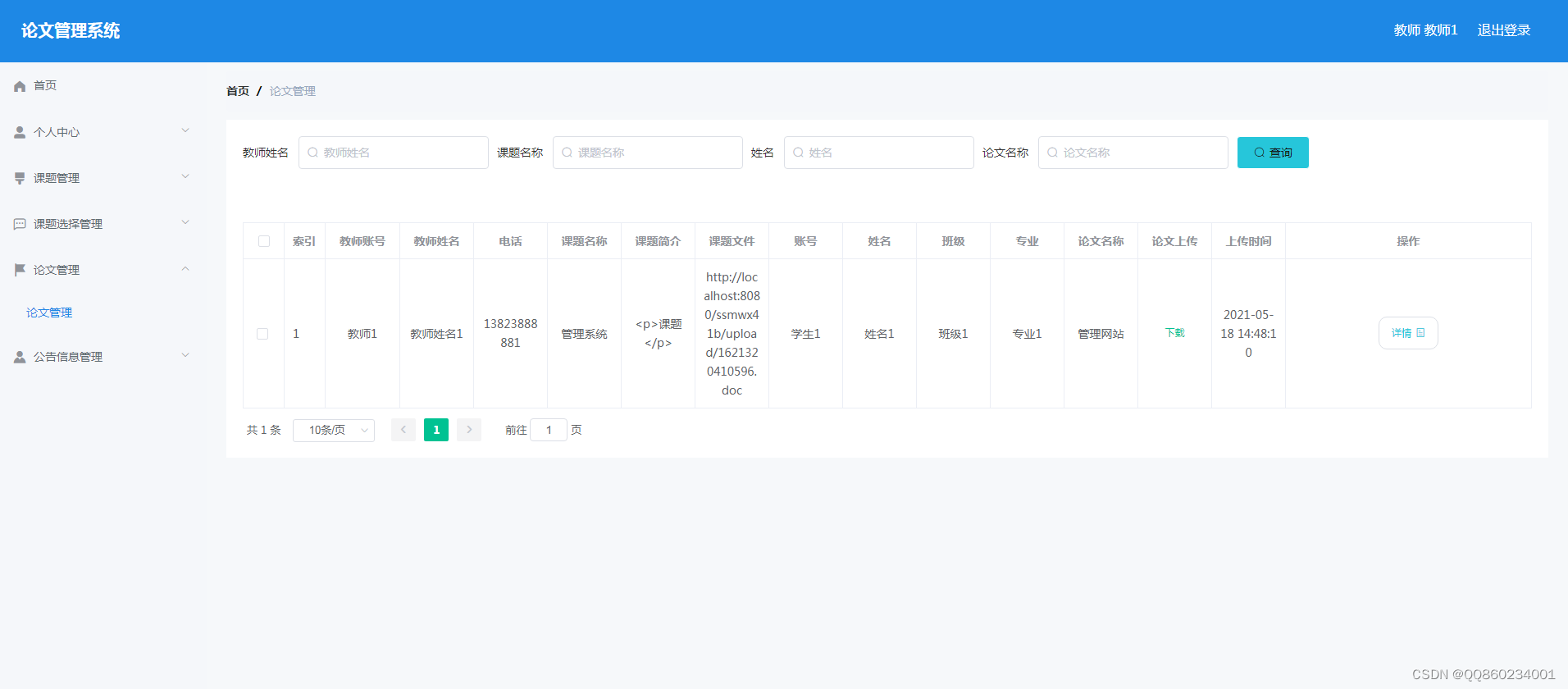This screenshot has height=689, width=1568.
Task: Focus the 教师姓名 search input
Action: point(394,153)
